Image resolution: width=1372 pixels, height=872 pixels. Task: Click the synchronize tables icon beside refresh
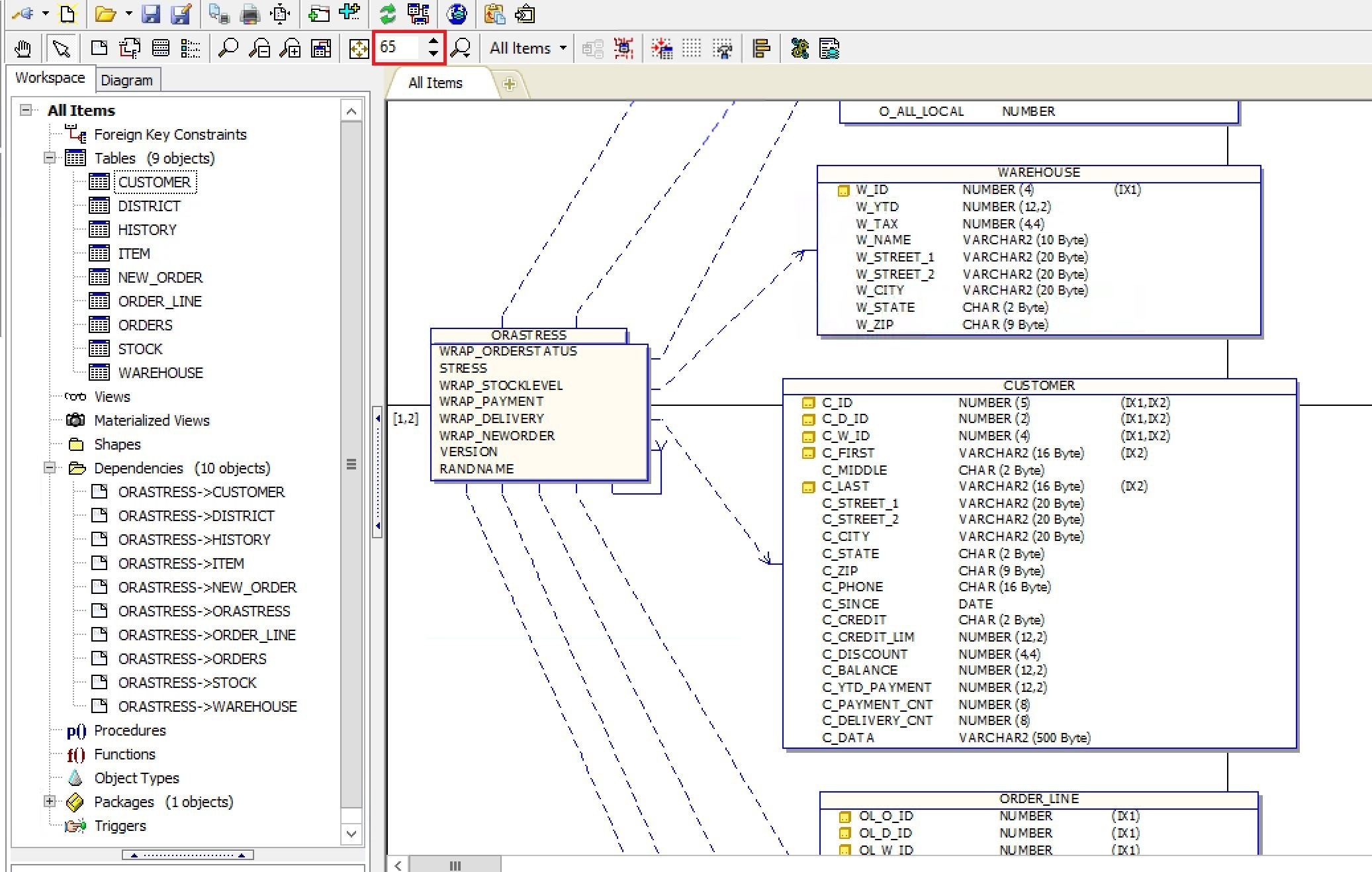[x=418, y=13]
